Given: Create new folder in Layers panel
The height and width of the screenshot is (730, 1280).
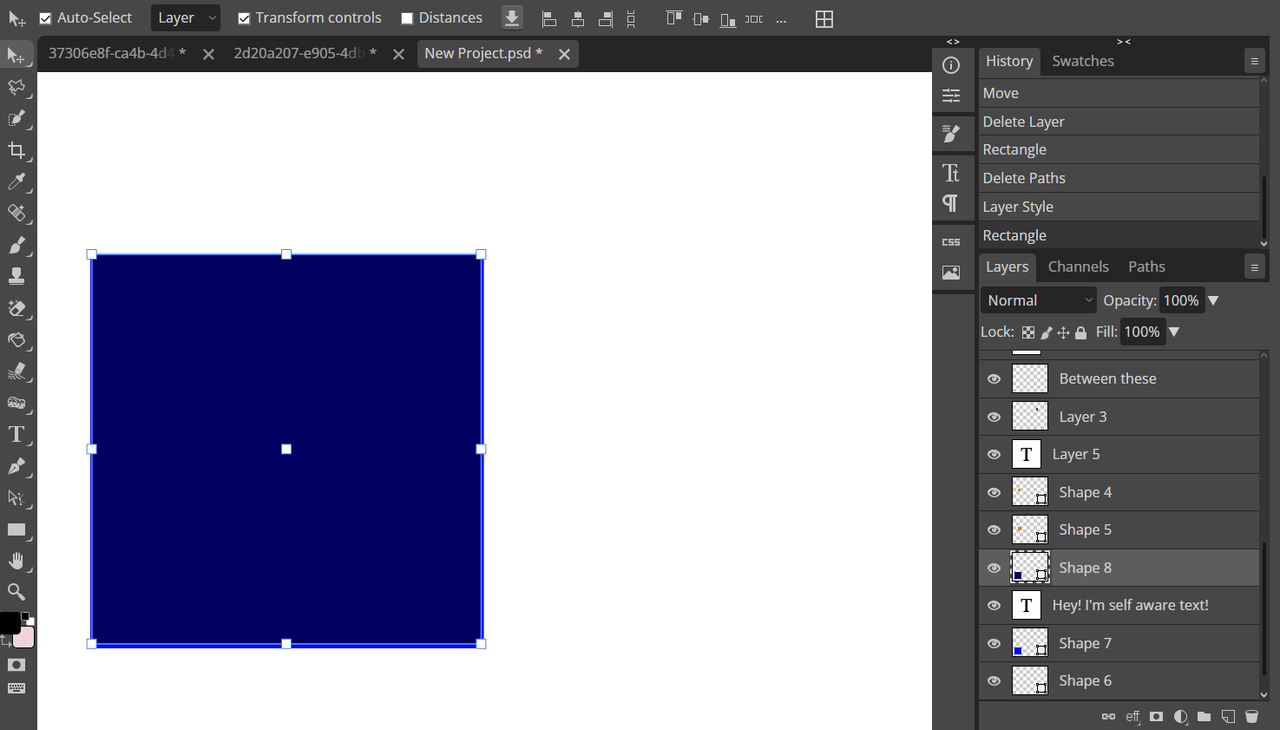Looking at the screenshot, I should [x=1204, y=716].
